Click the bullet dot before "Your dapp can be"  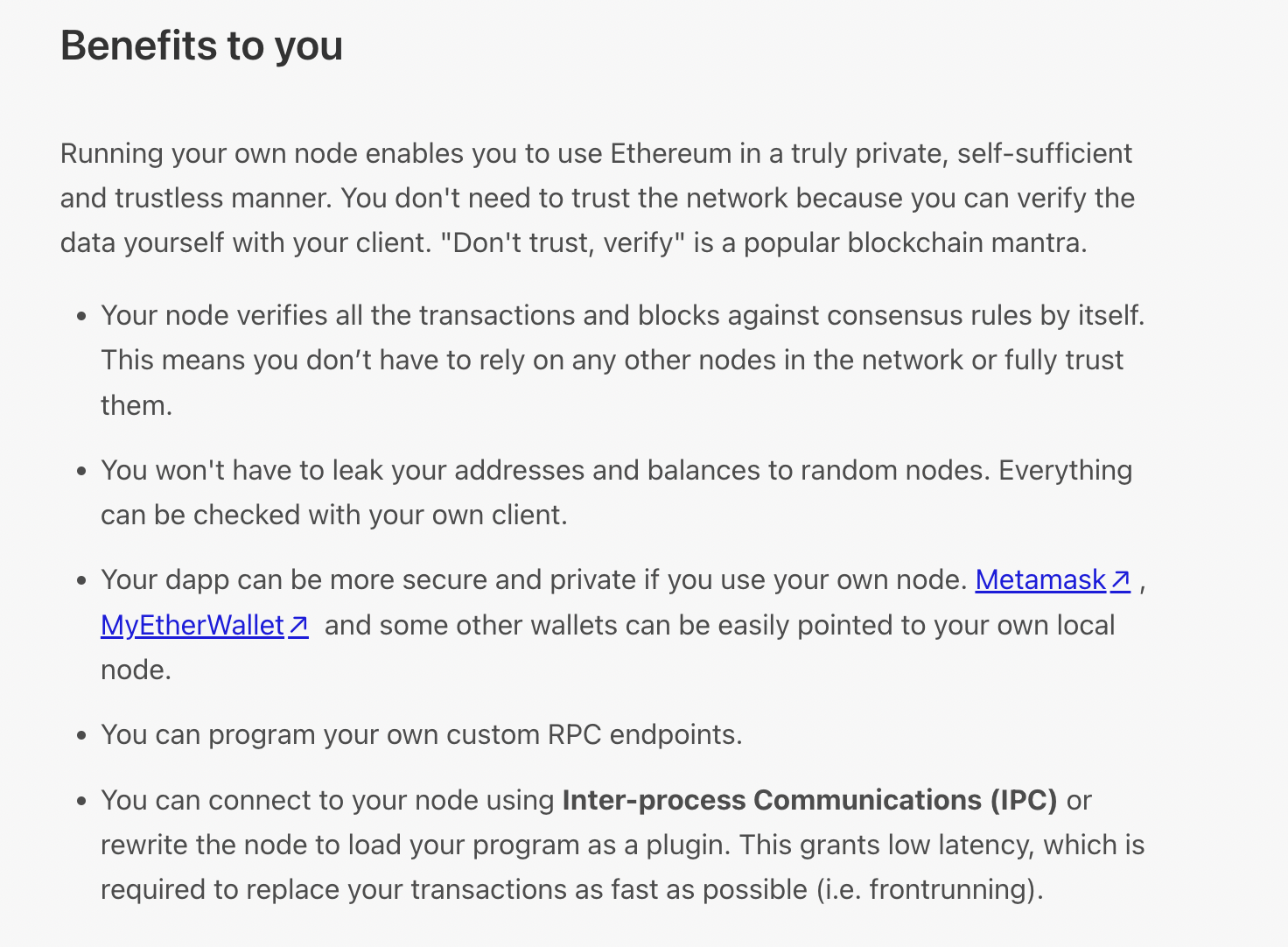81,581
